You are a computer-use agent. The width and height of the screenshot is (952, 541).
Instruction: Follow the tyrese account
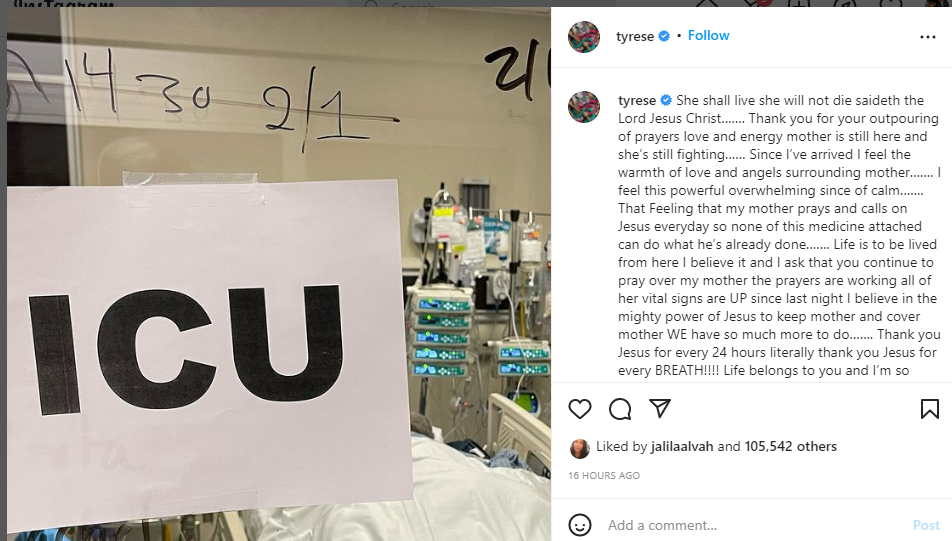[708, 35]
